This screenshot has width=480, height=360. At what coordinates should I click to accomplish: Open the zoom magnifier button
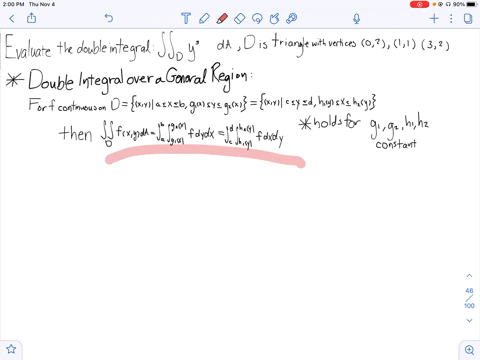469,350
